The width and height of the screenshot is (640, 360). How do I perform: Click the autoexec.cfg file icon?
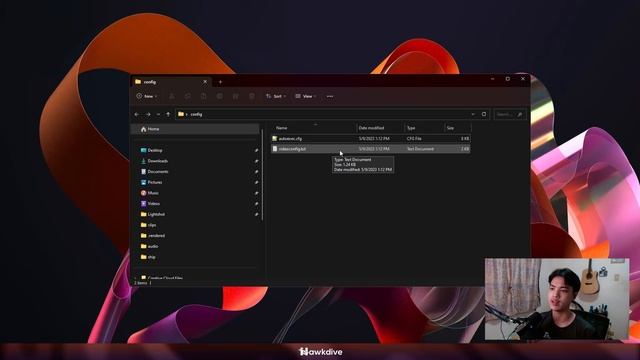(x=275, y=138)
